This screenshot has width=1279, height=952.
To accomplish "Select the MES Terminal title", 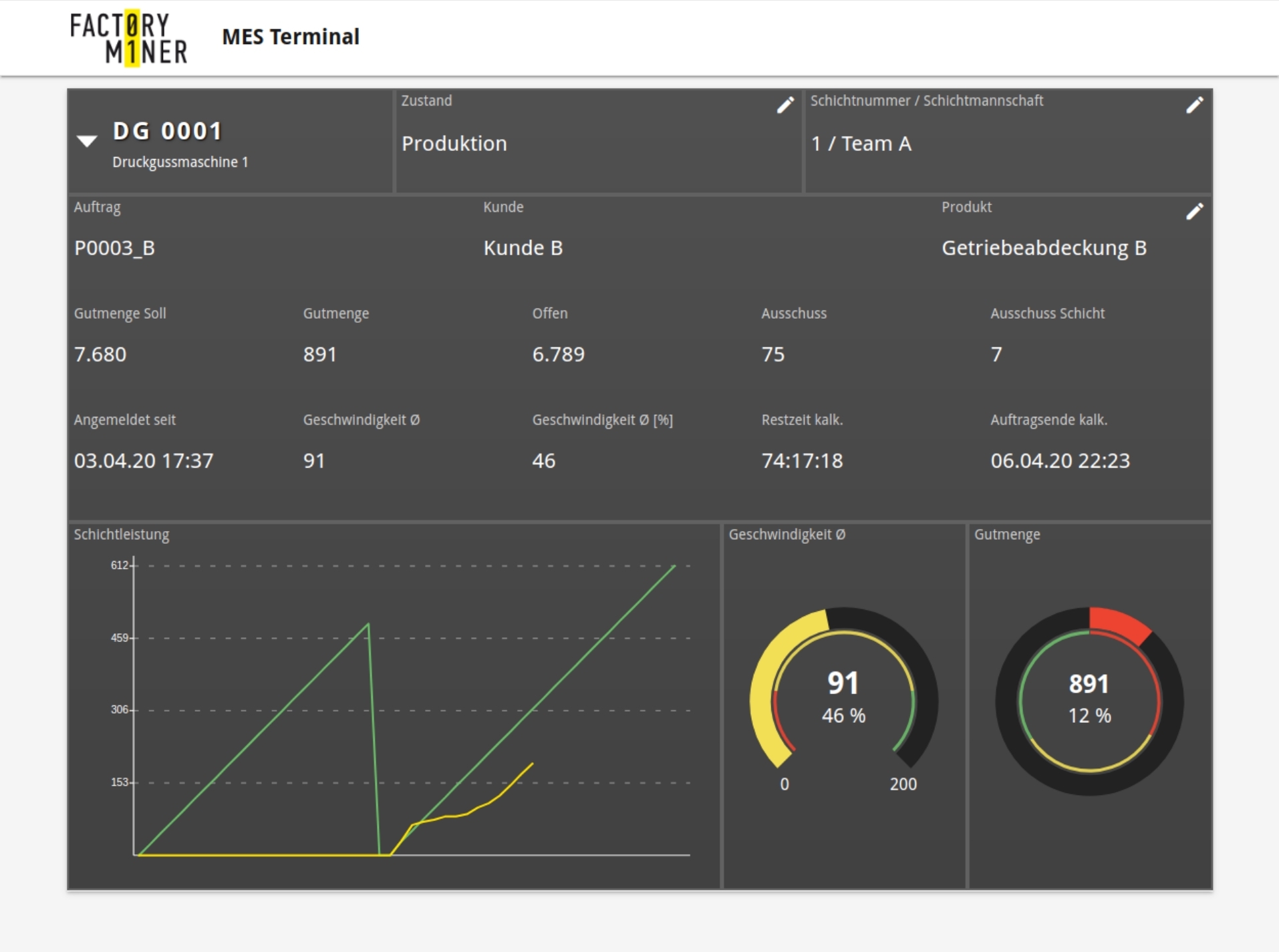I will (291, 37).
